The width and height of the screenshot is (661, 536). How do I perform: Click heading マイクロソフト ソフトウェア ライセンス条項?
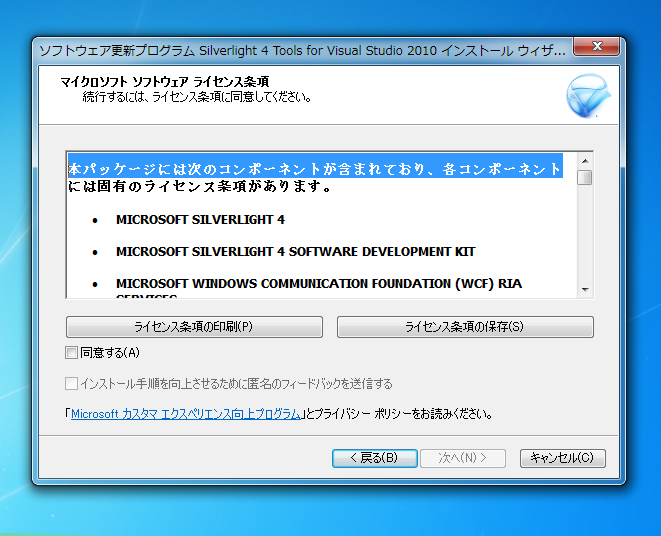[x=164, y=81]
